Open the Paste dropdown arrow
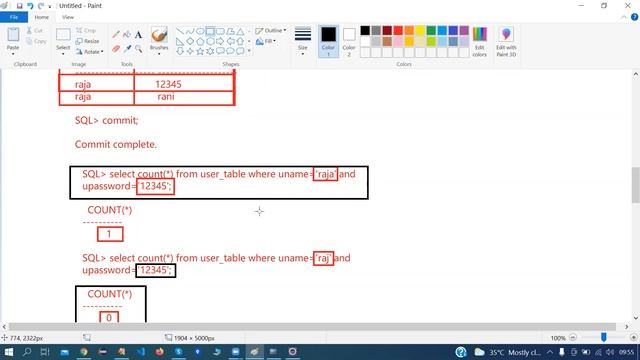Viewport: 640px width, 360px height. click(x=13, y=54)
